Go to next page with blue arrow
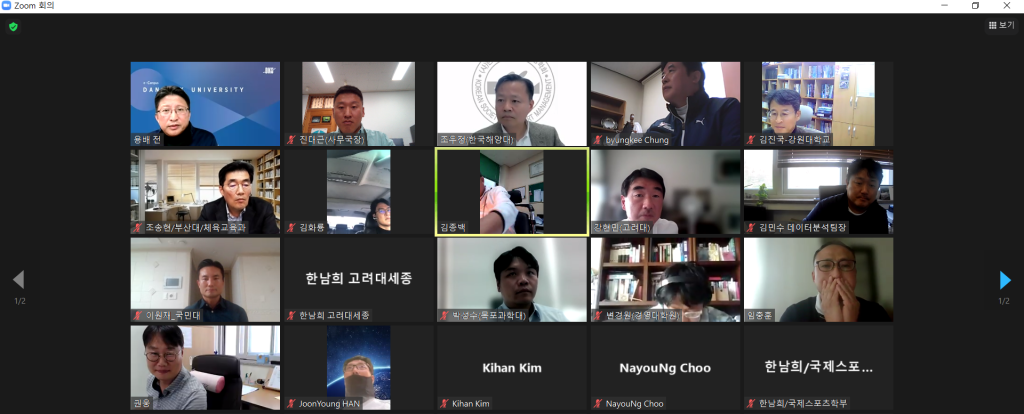1024x414 pixels. [1005, 280]
